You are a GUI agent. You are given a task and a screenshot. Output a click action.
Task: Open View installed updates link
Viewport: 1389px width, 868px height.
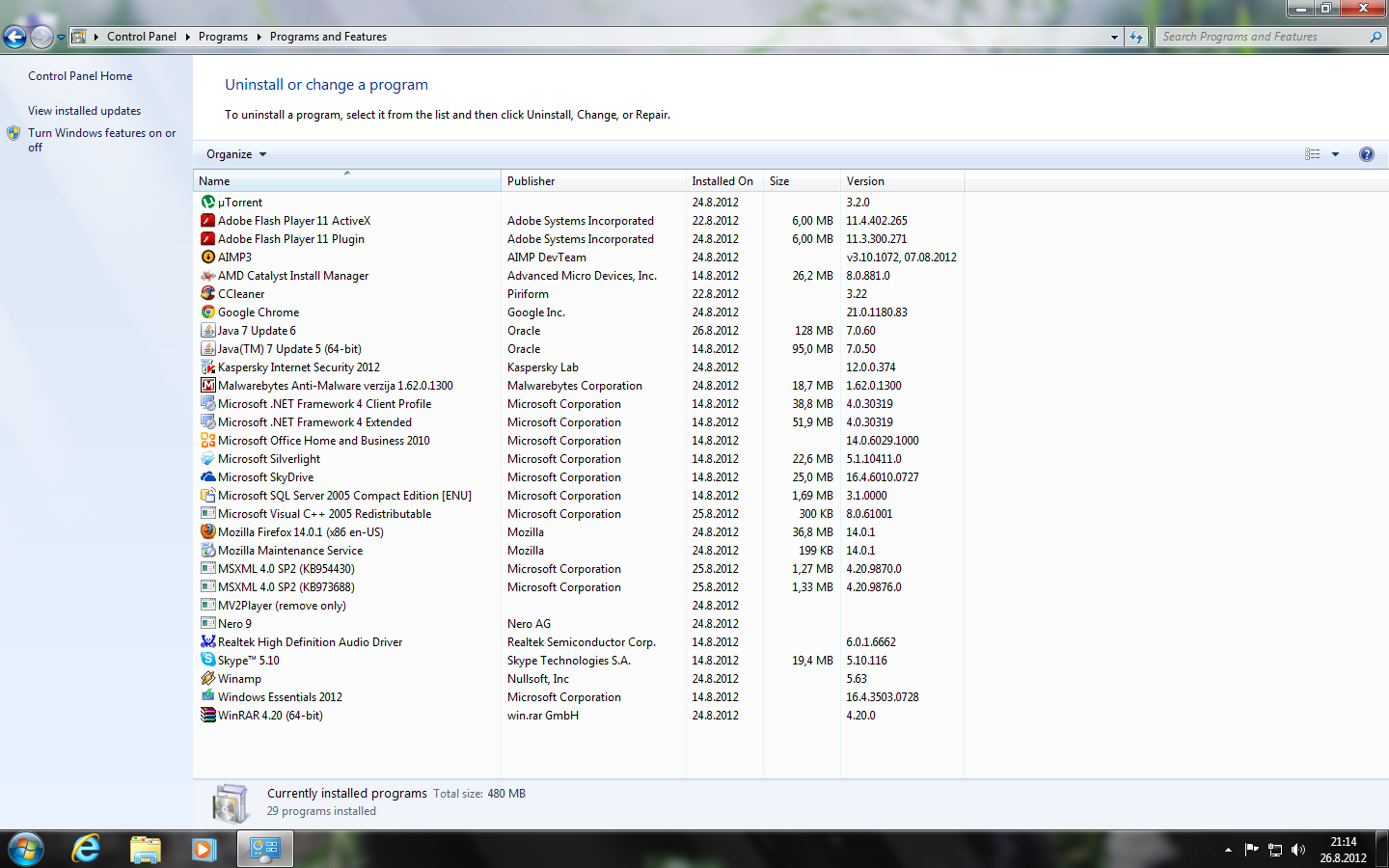pyautogui.click(x=84, y=111)
